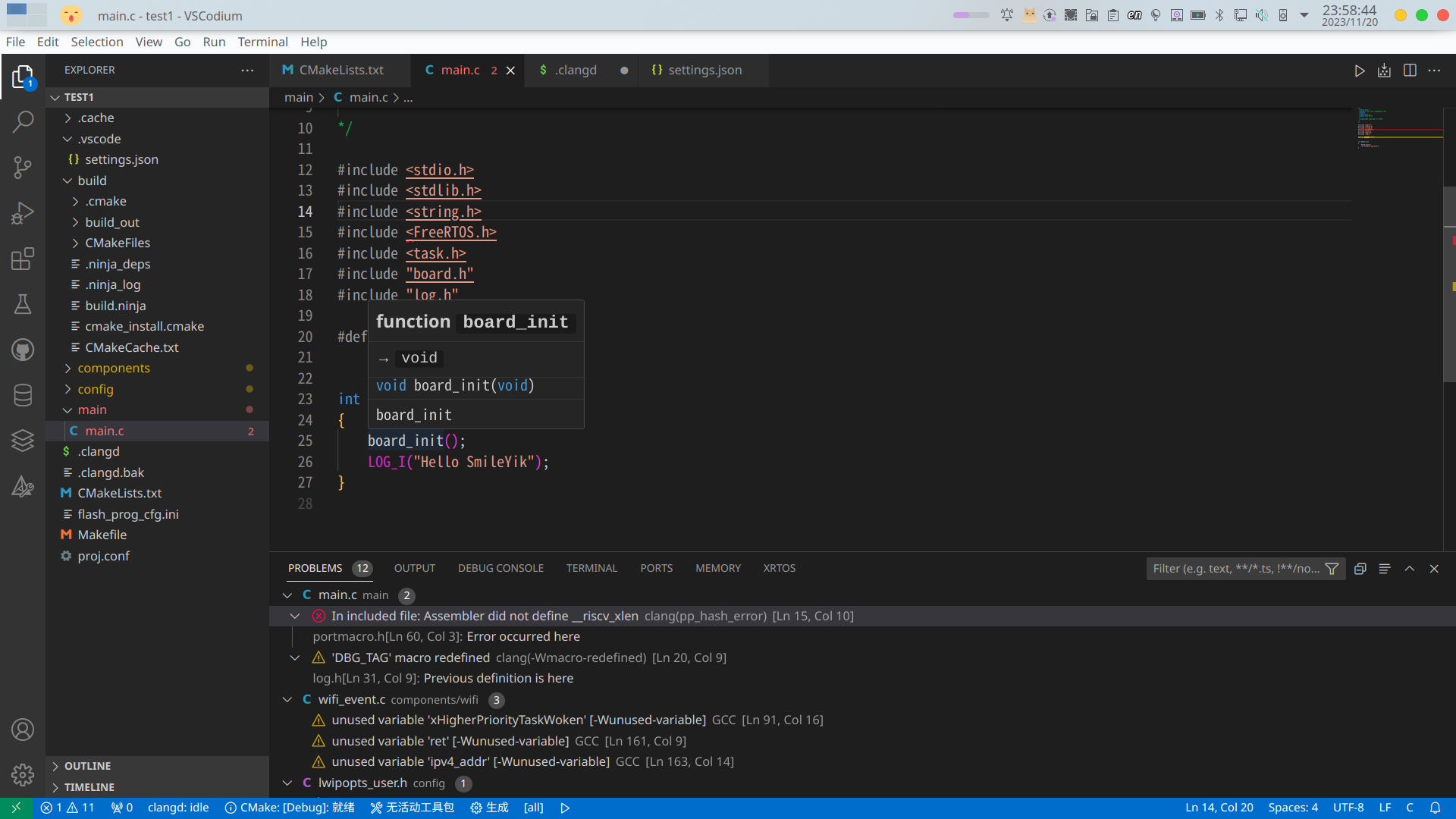Open the Extensions view
The width and height of the screenshot is (1456, 819).
point(23,259)
